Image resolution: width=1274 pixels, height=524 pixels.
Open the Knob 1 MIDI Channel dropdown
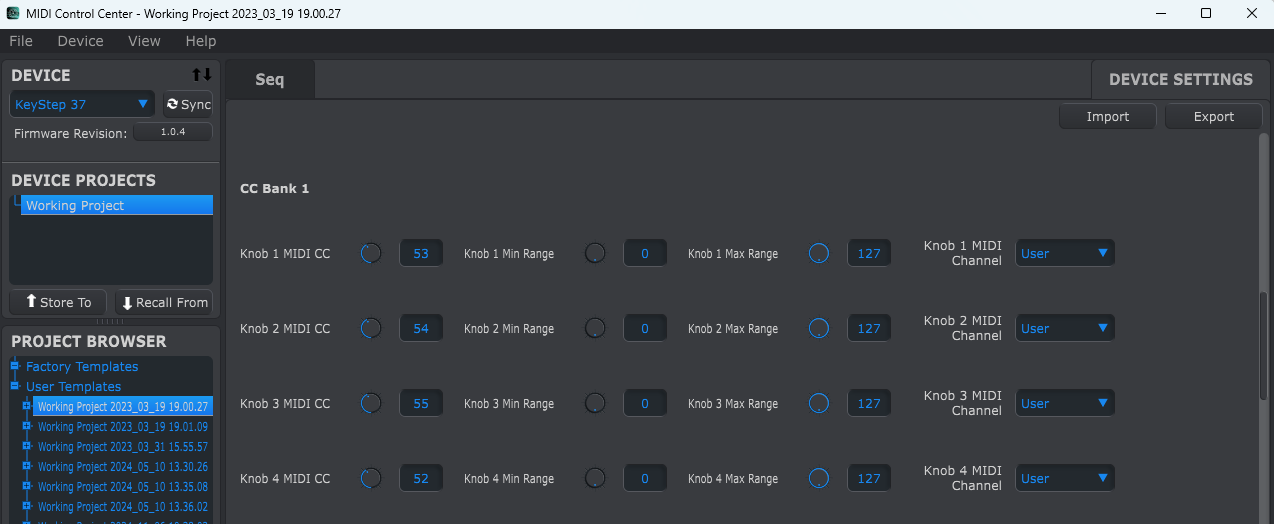click(1065, 254)
